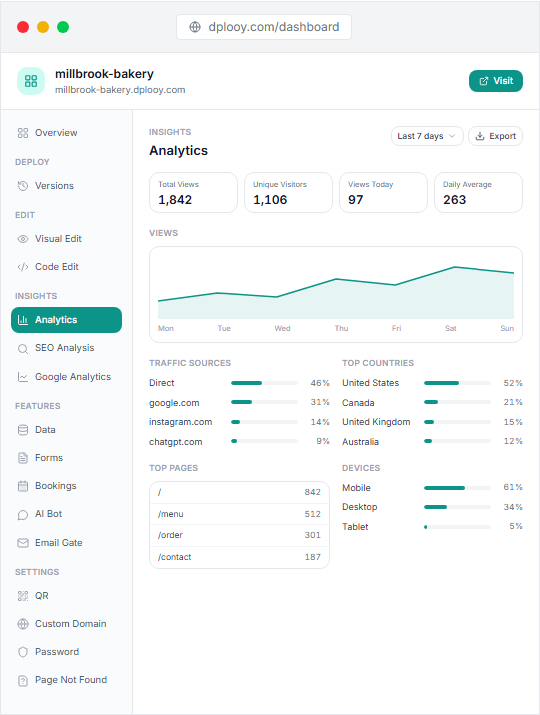This screenshot has height=715, width=540.
Task: Click the instagram.com traffic source
Action: tap(239, 422)
